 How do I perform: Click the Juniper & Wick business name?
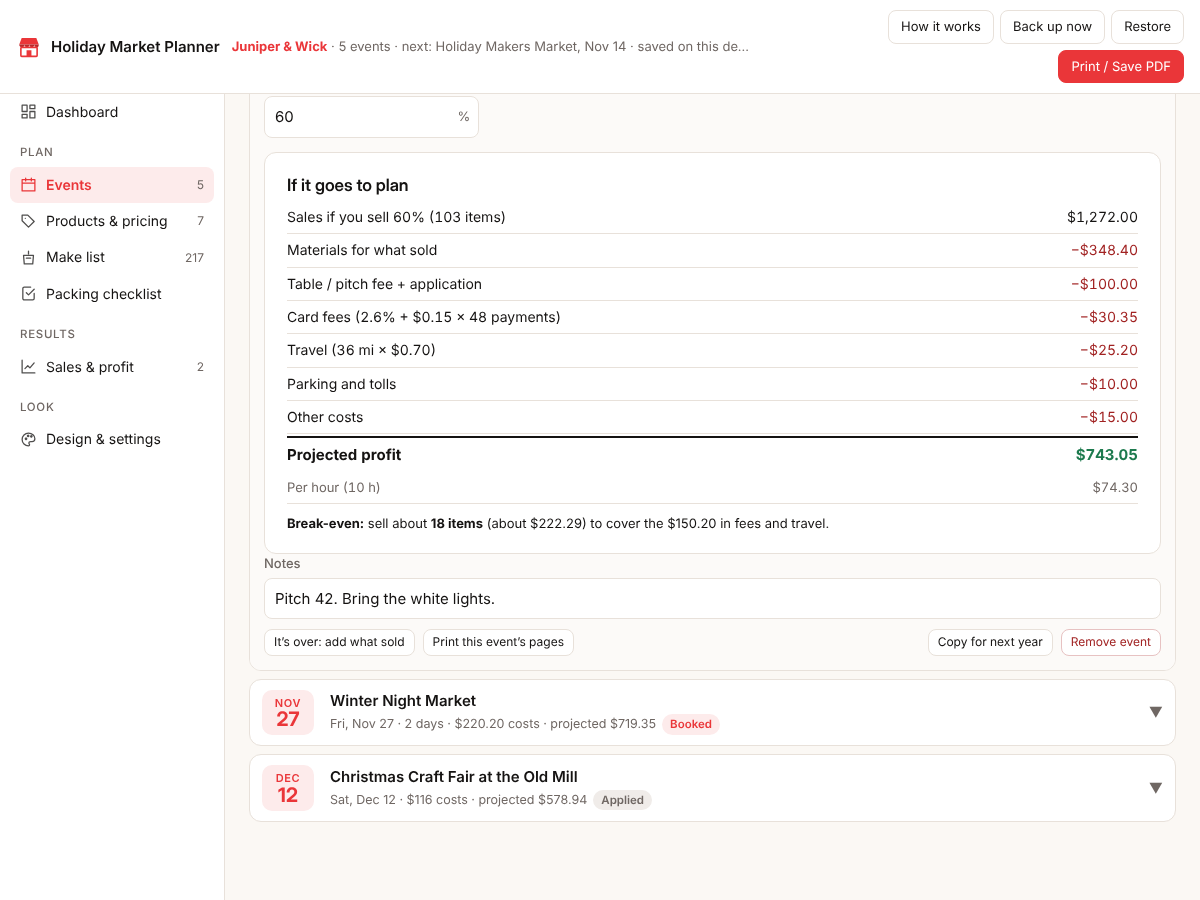(280, 47)
